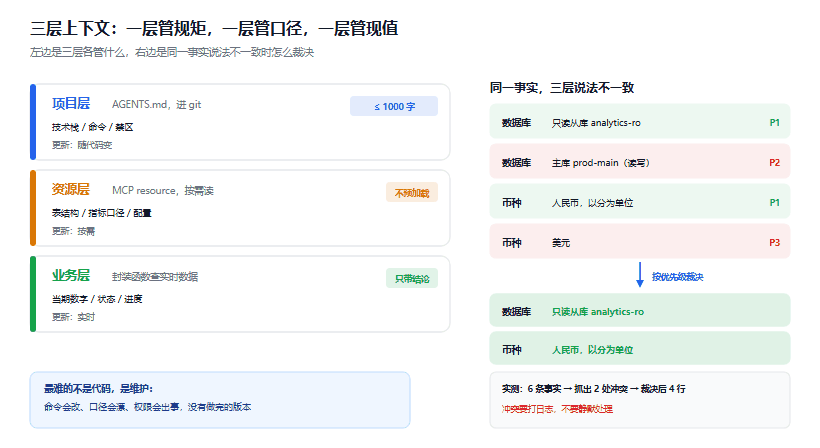Image resolution: width=820 pixels, height=448 pixels.
Task: Click the blue "按优先级裁决" label
Action: point(677,277)
